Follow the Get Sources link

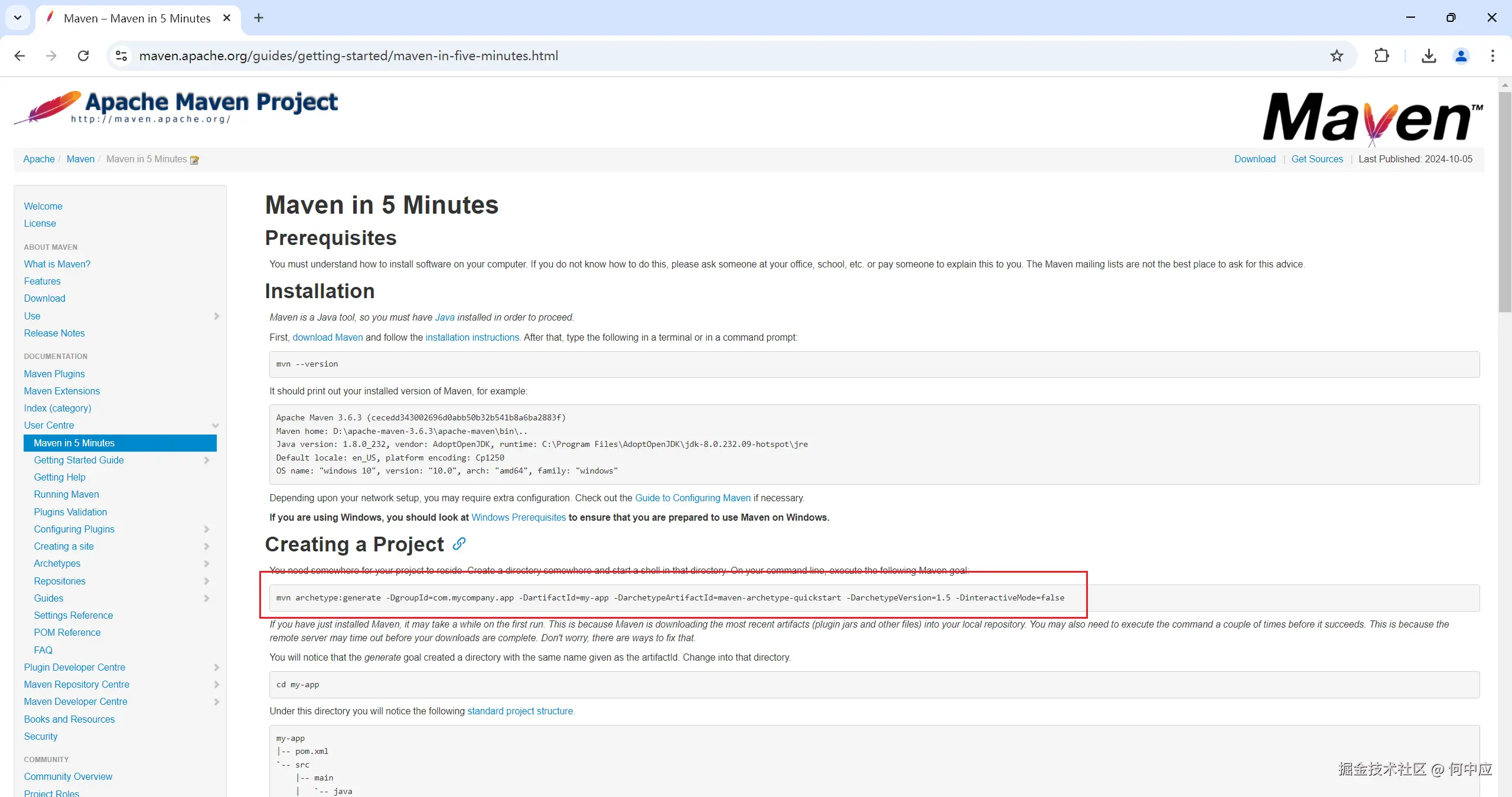point(1317,159)
